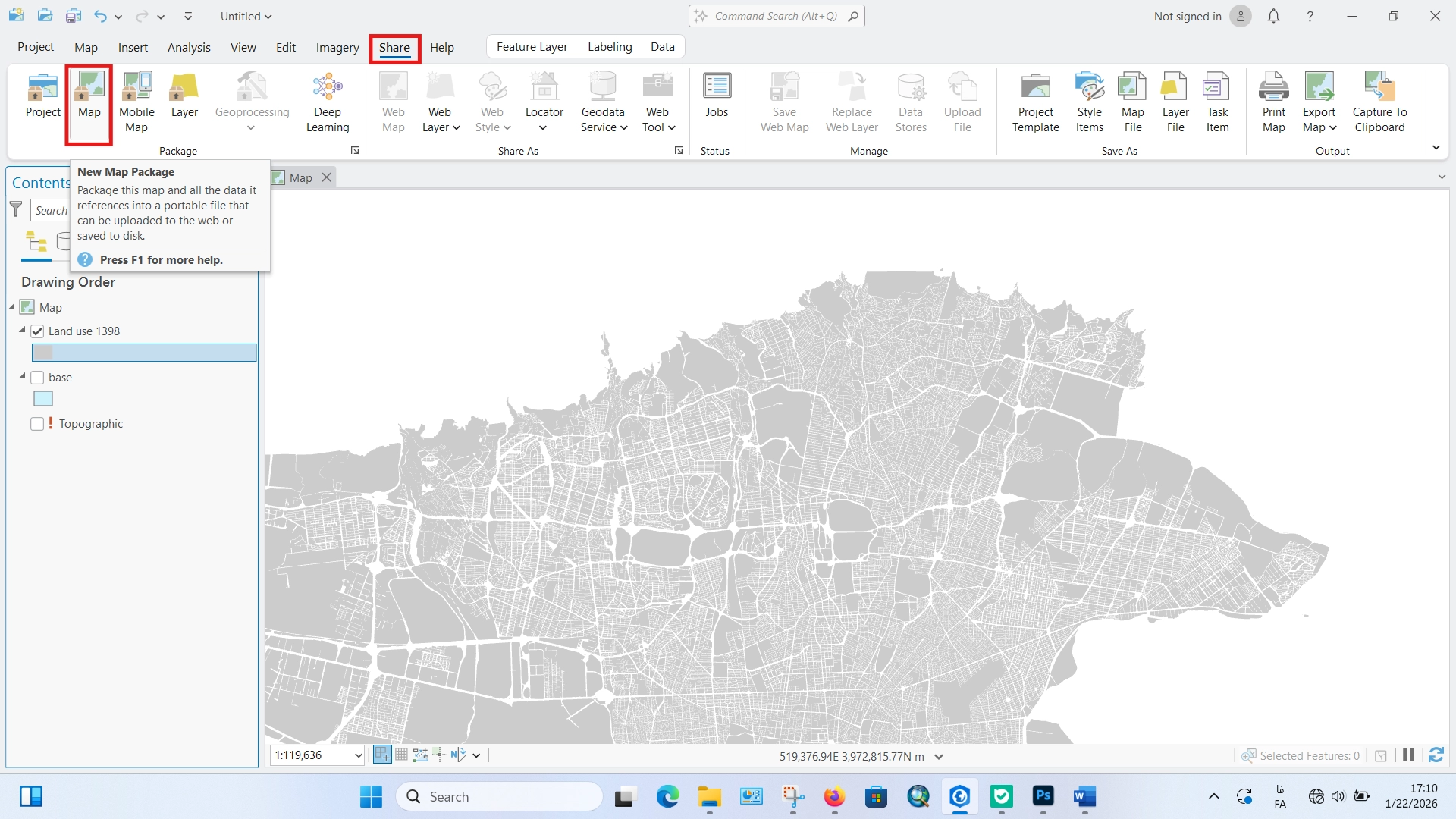Open the Project tab

(x=36, y=47)
